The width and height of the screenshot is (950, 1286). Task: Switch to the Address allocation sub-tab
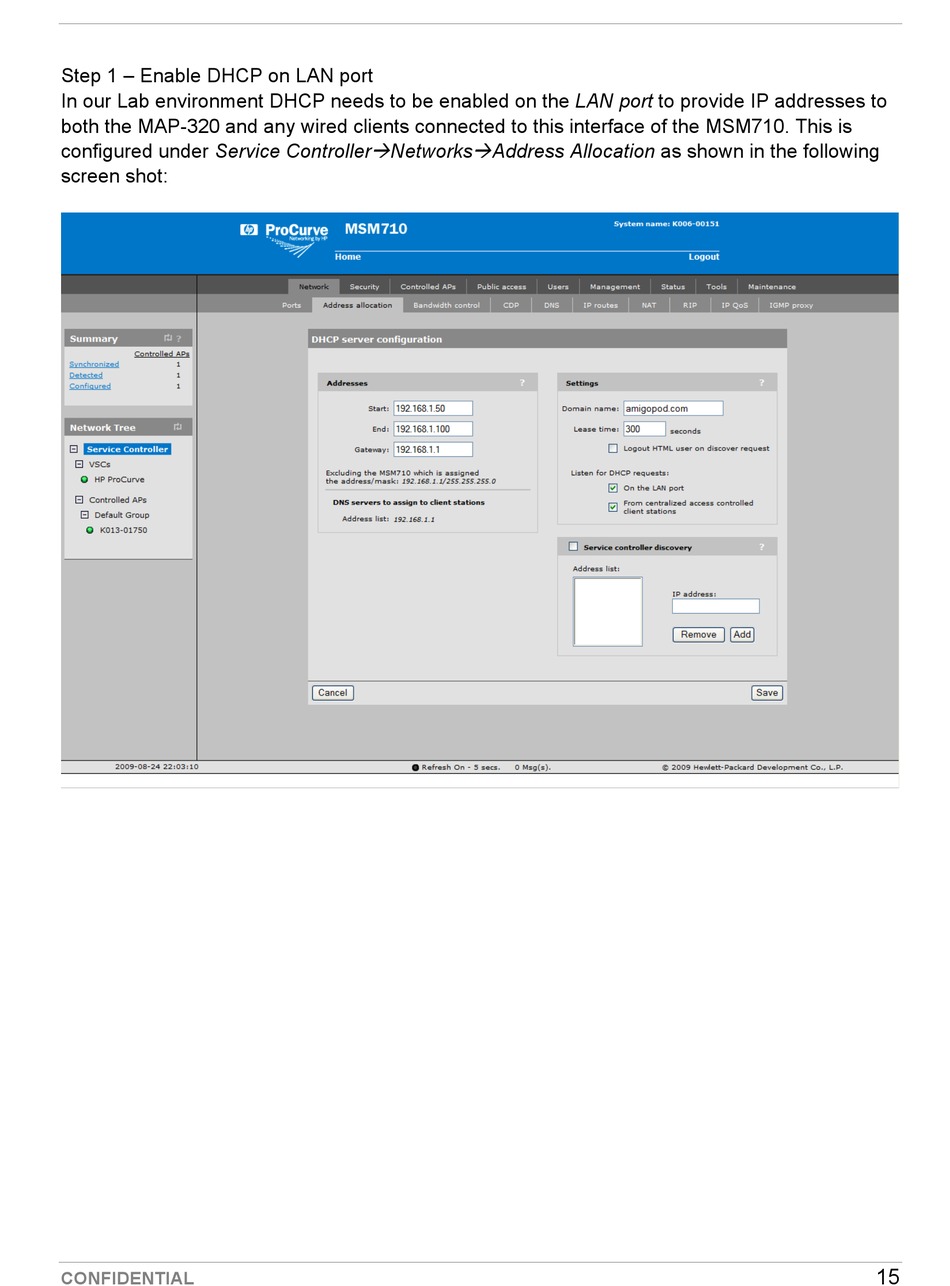[x=357, y=305]
